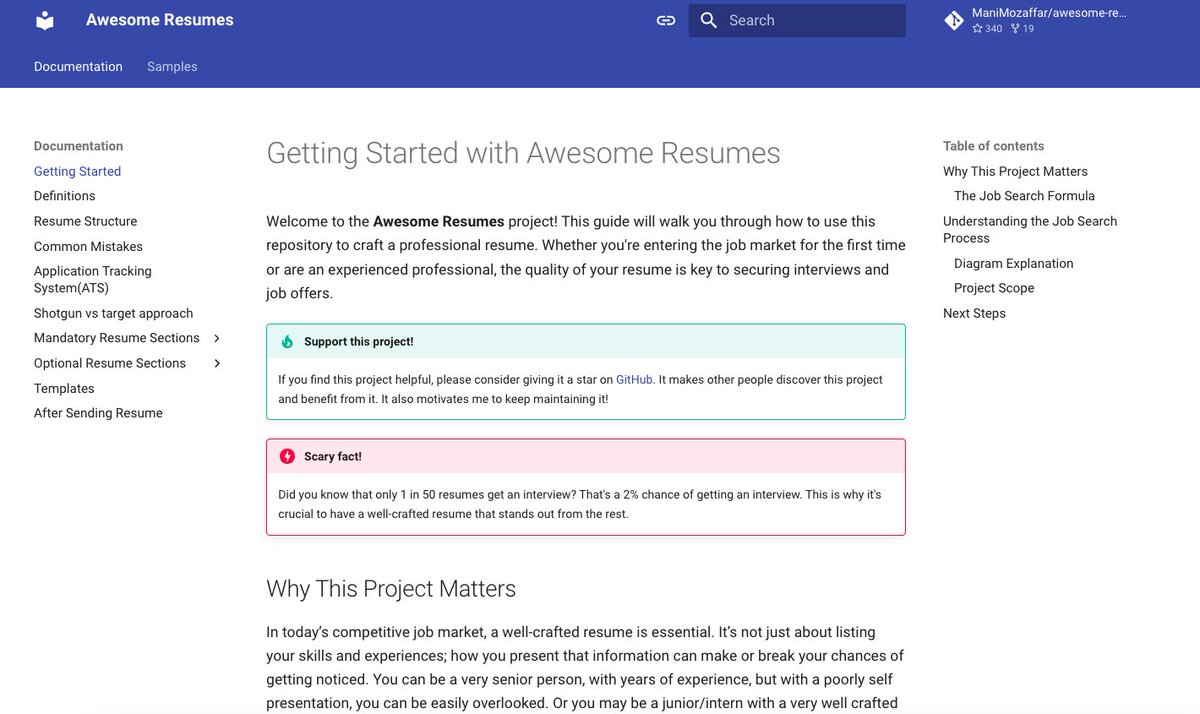1200x714 pixels.
Task: Open After Sending Resume page
Action: [x=98, y=413]
